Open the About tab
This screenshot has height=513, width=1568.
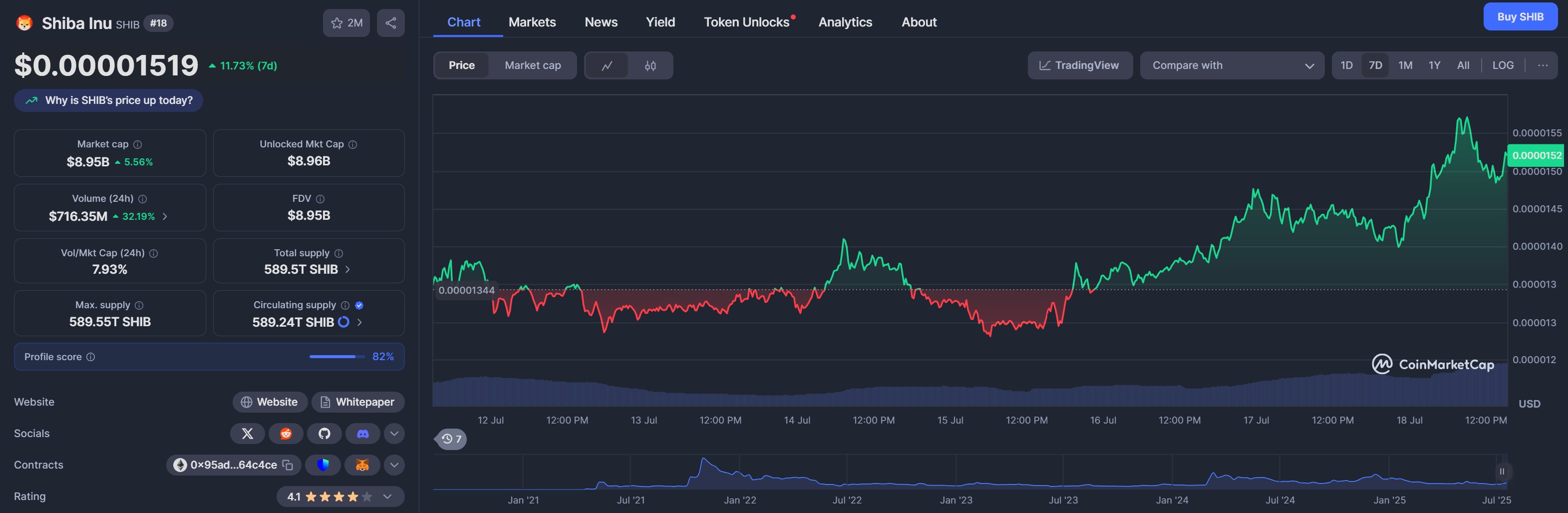(919, 22)
